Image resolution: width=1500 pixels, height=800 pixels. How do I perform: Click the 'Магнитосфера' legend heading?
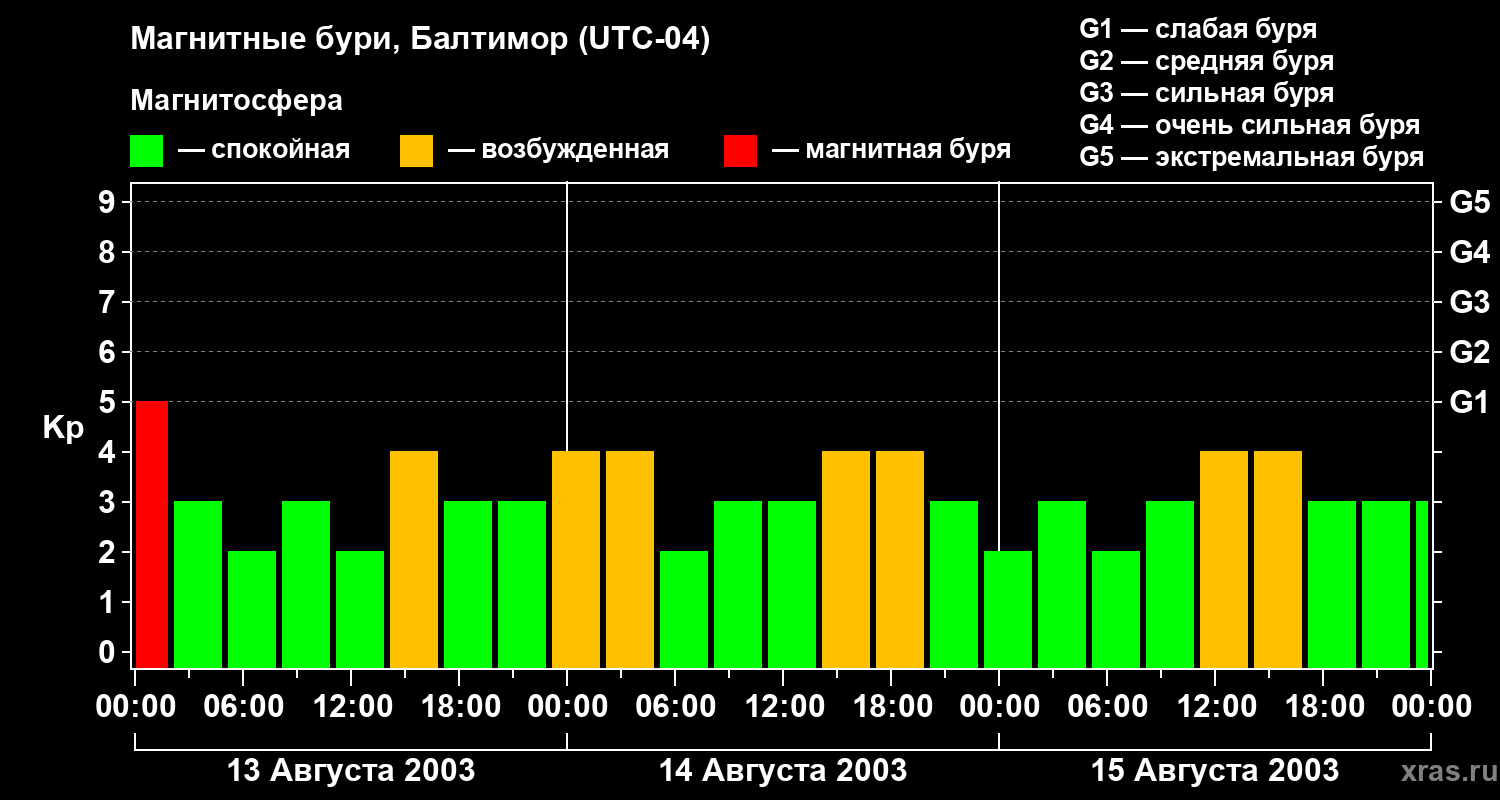click(x=236, y=101)
